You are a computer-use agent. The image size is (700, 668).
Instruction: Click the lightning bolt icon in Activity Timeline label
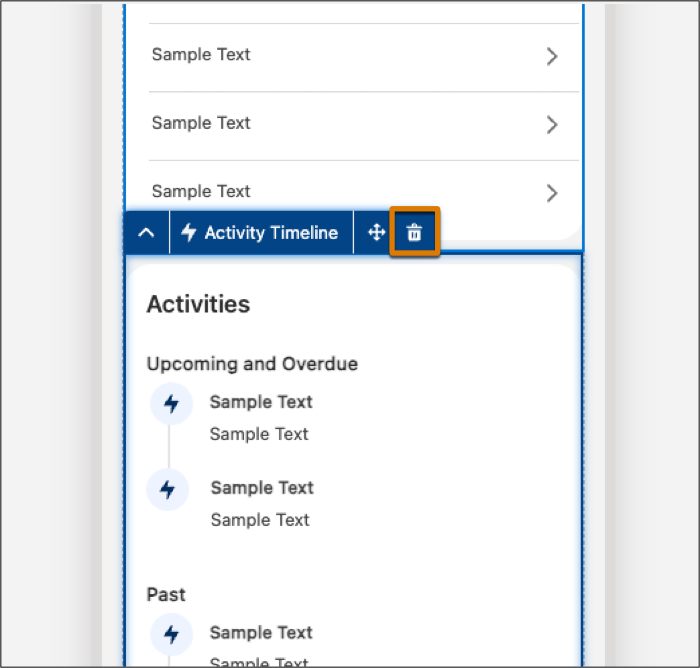point(188,232)
